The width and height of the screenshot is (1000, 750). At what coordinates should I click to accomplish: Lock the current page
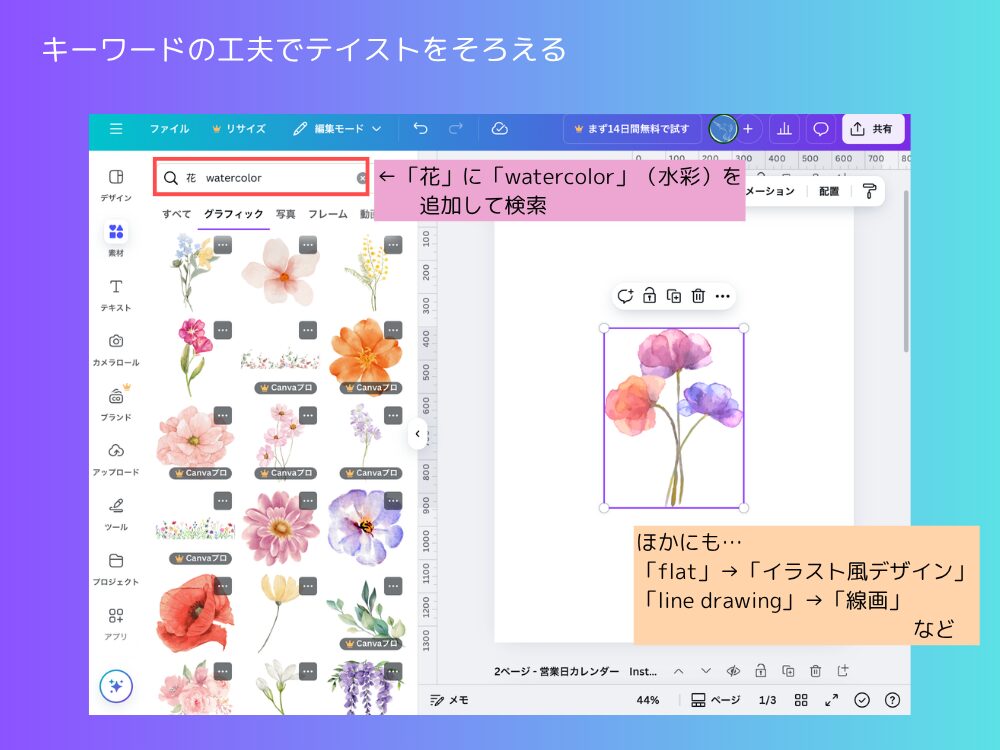pos(761,671)
